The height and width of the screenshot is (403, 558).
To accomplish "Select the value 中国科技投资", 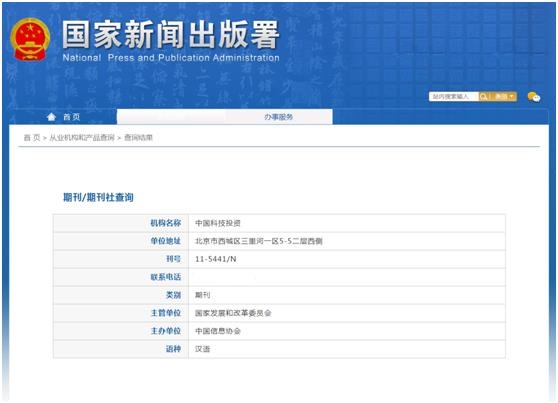I will click(218, 223).
